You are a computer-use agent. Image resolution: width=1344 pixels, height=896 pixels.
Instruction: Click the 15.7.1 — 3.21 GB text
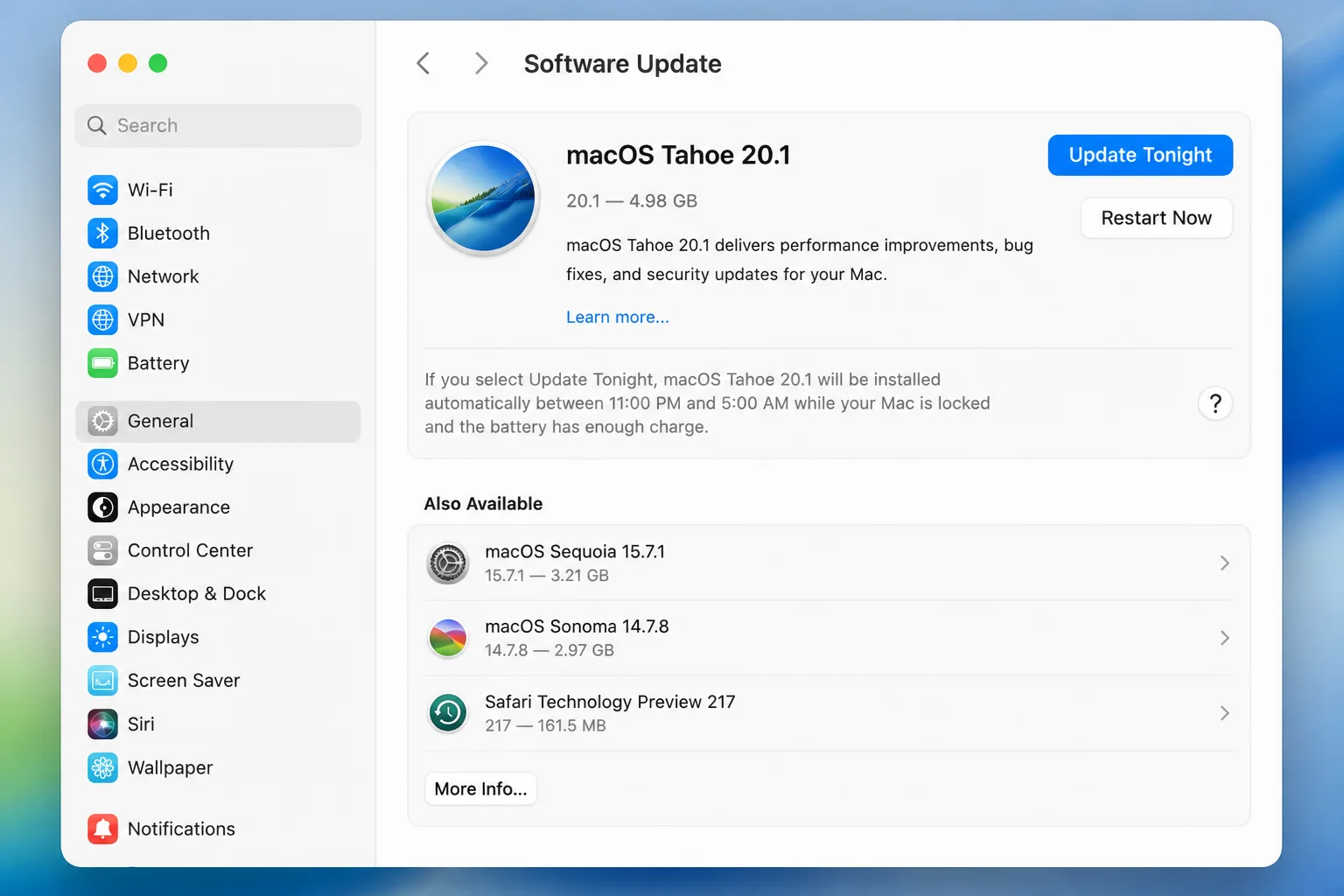[547, 576]
